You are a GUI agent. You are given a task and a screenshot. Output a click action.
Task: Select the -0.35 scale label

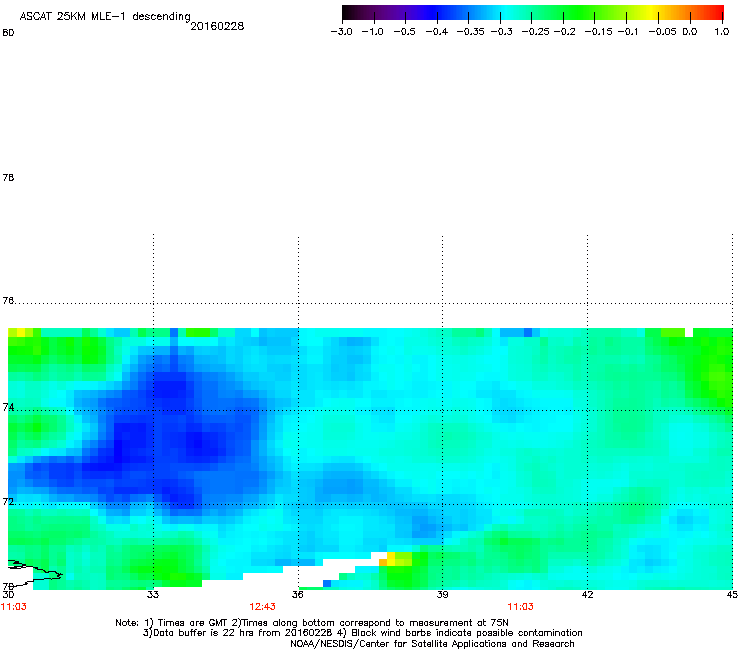(470, 32)
